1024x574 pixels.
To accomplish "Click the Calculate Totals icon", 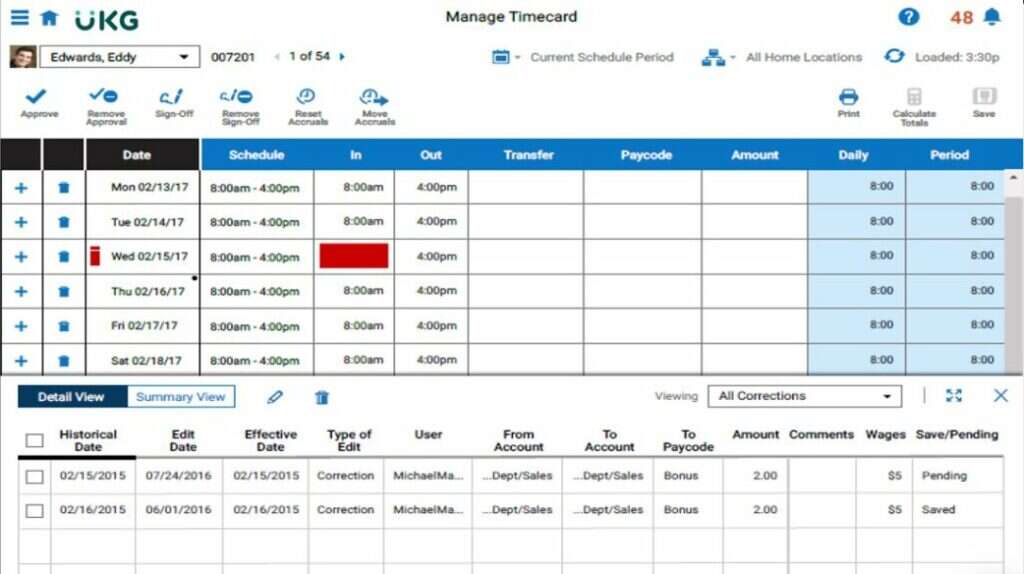I will (913, 98).
